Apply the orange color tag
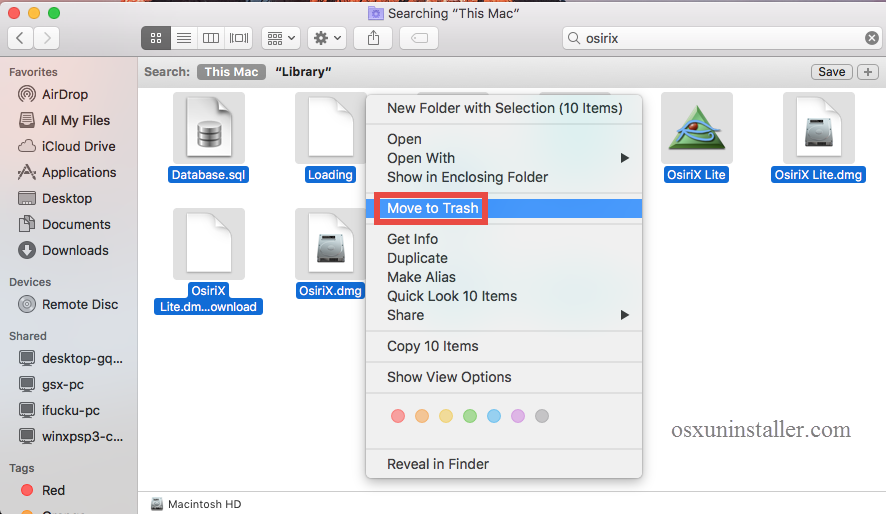Viewport: 886px width, 514px height. 422,416
